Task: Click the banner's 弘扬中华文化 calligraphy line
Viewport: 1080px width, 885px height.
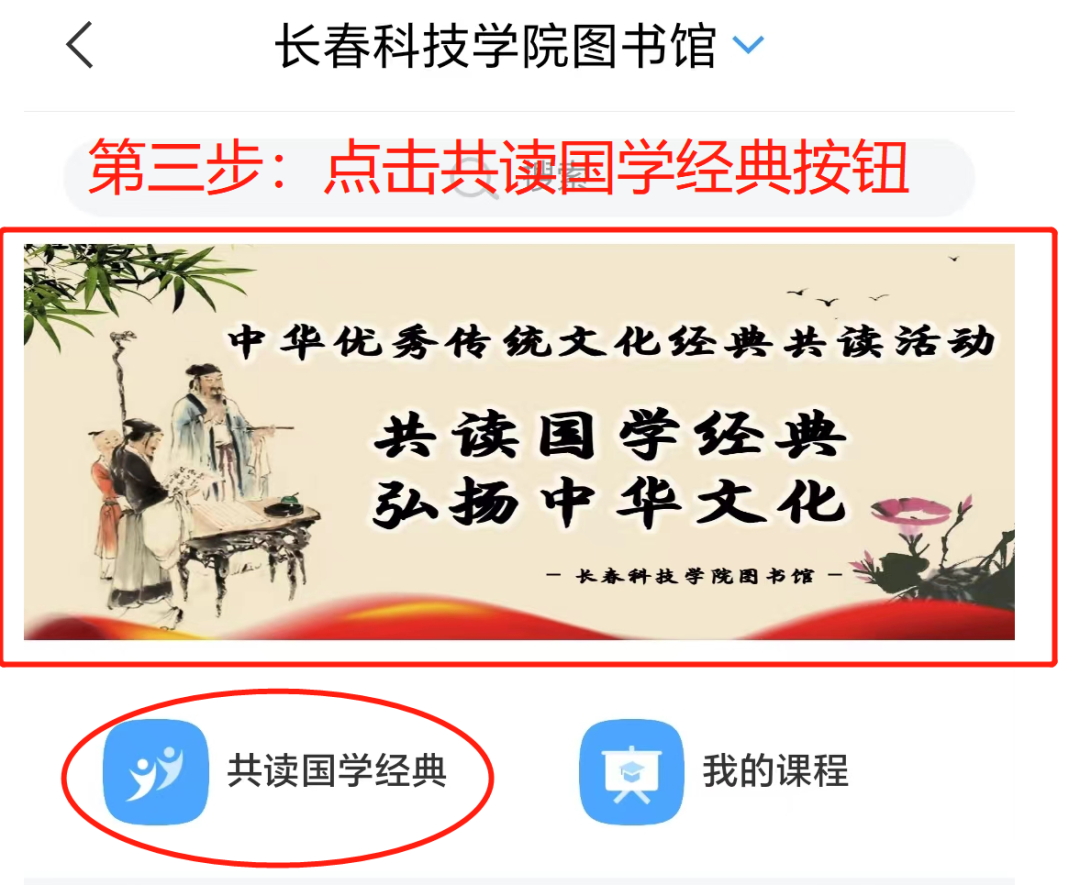Action: coord(609,501)
